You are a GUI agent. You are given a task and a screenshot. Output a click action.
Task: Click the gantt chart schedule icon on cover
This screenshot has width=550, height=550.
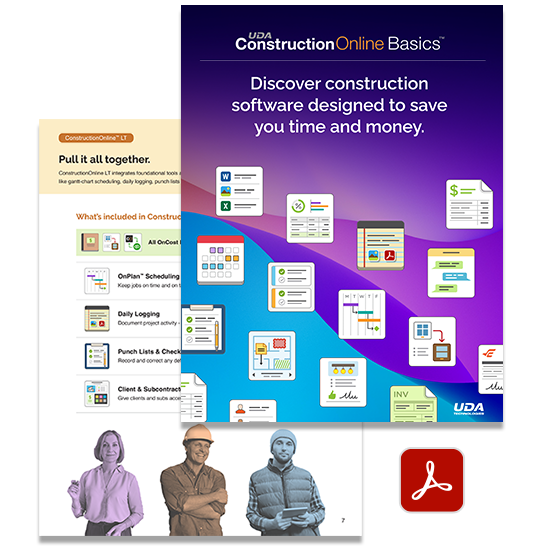pyautogui.click(x=362, y=314)
